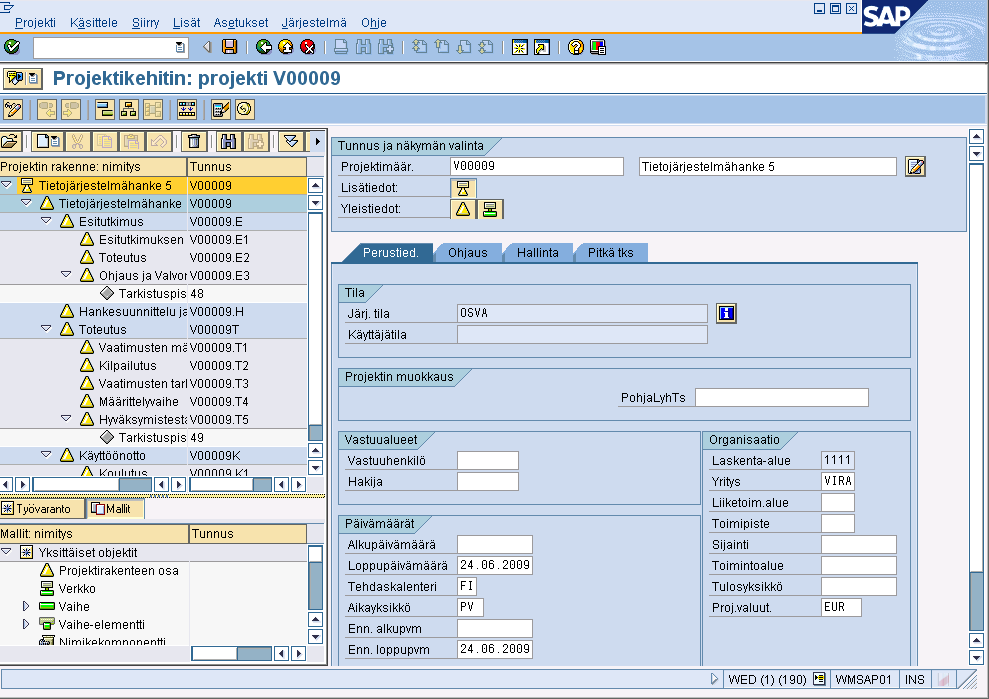Select the Tarkistuspis 48 milestone row
Viewport: 989px width, 699px height.
[x=153, y=293]
